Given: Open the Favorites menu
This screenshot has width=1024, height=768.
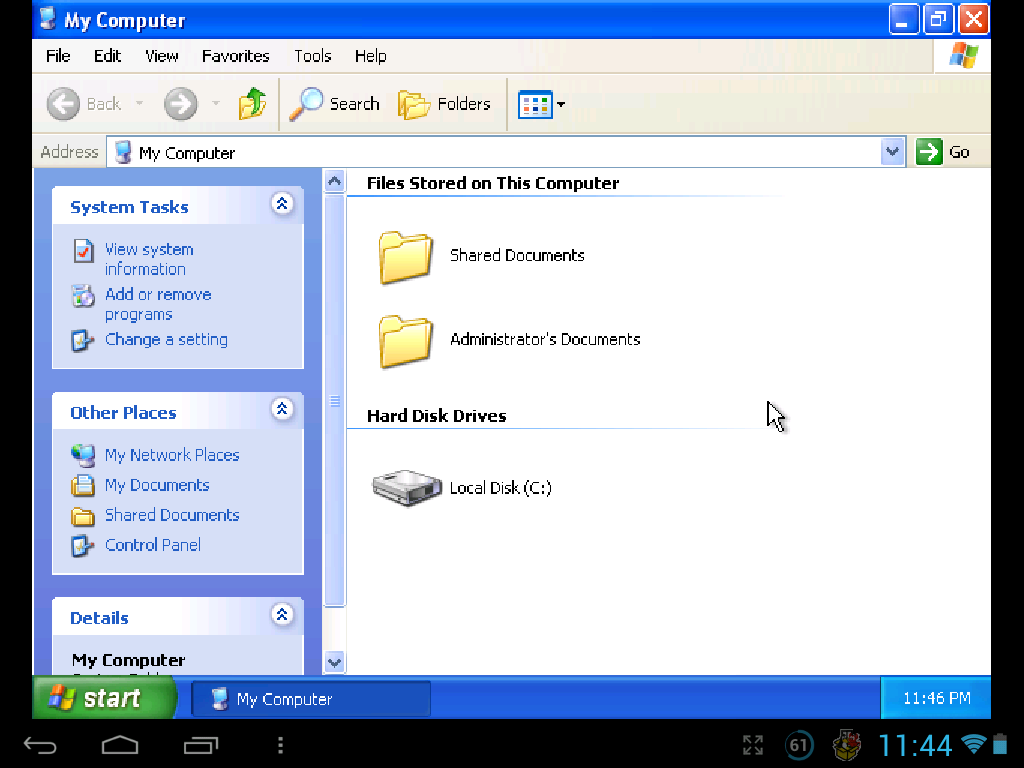Looking at the screenshot, I should (236, 56).
